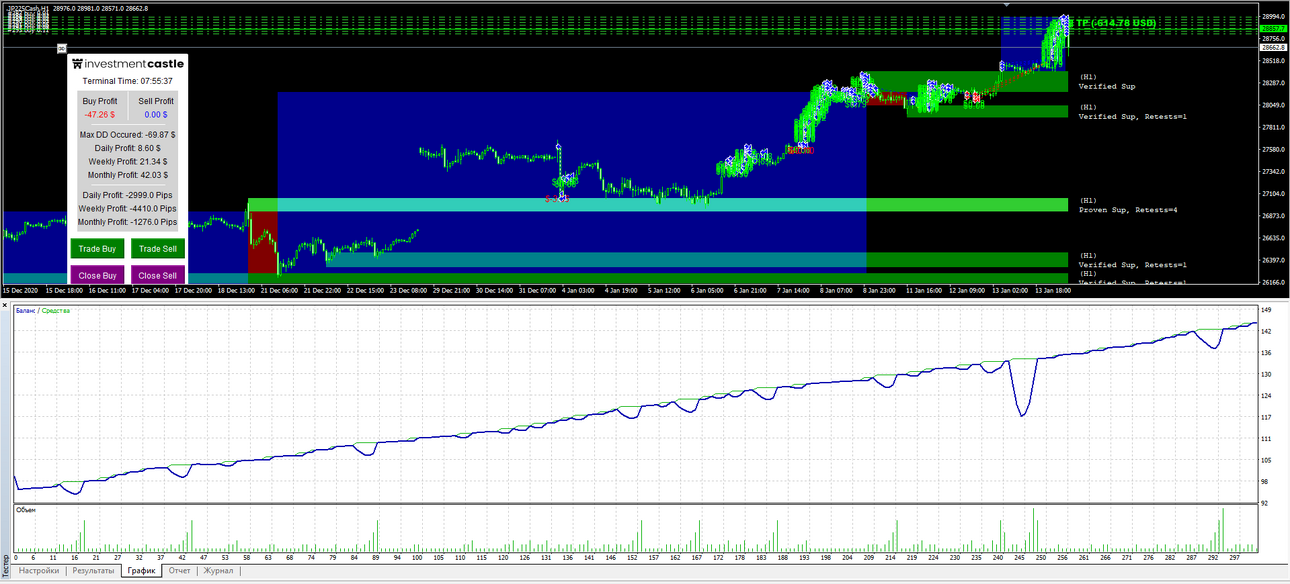Screen dimensions: 1290x584
Task: Click the Monthly Profit -1276.0 Pips line
Action: click(x=127, y=222)
